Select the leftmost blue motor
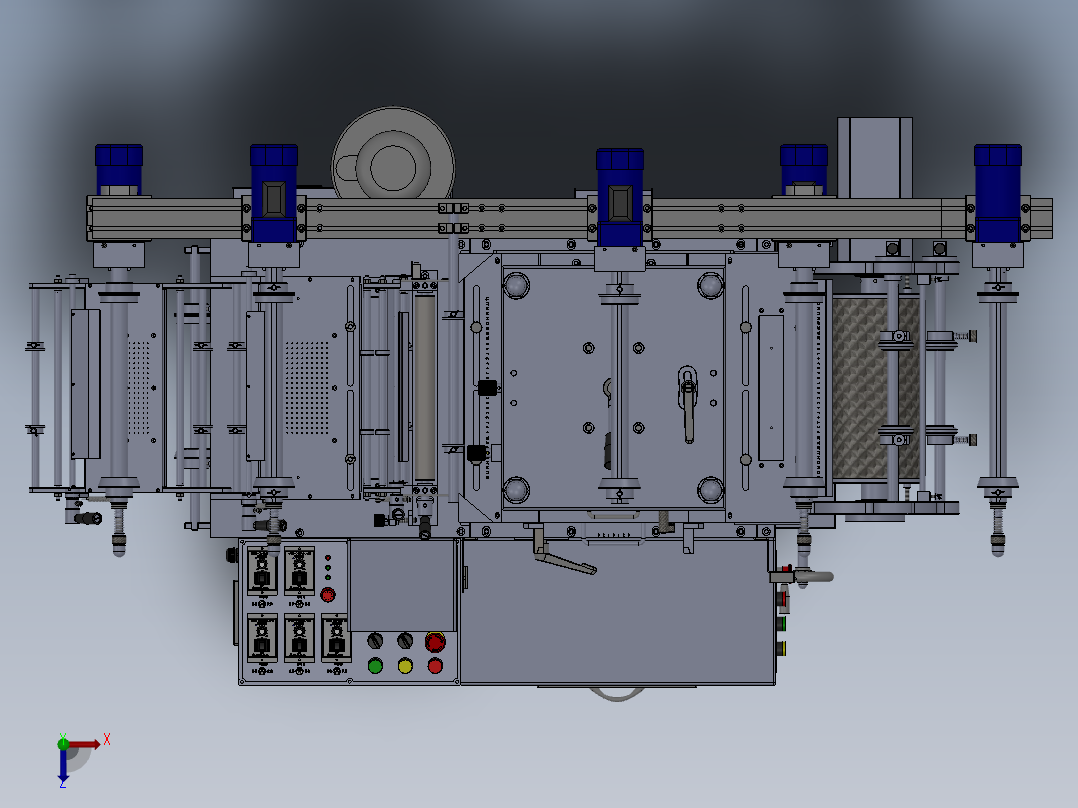This screenshot has height=808, width=1078. (x=119, y=169)
